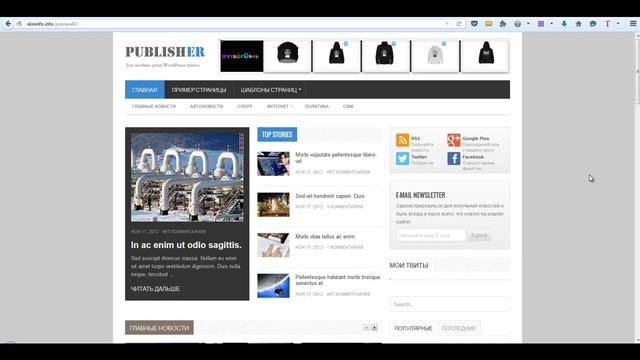Expand dropdown arrow next to T icon
This screenshot has height=360, width=640.
[618, 24]
